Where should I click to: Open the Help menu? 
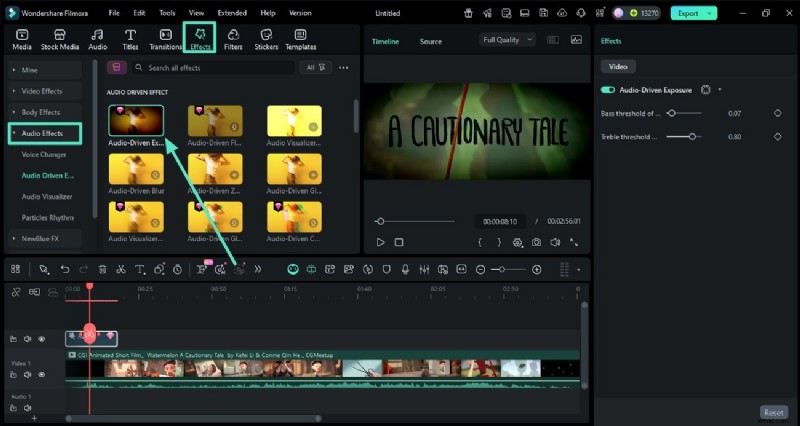268,13
